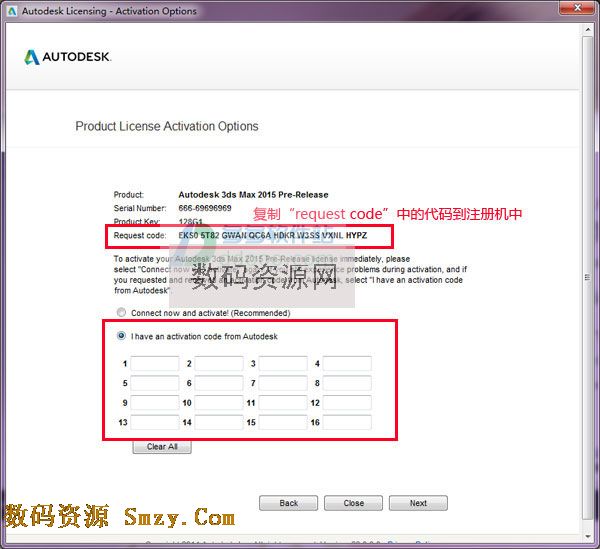Screen dimensions: 600x549
Task: Select 'Connect now and activate!' radio button
Action: click(x=122, y=313)
